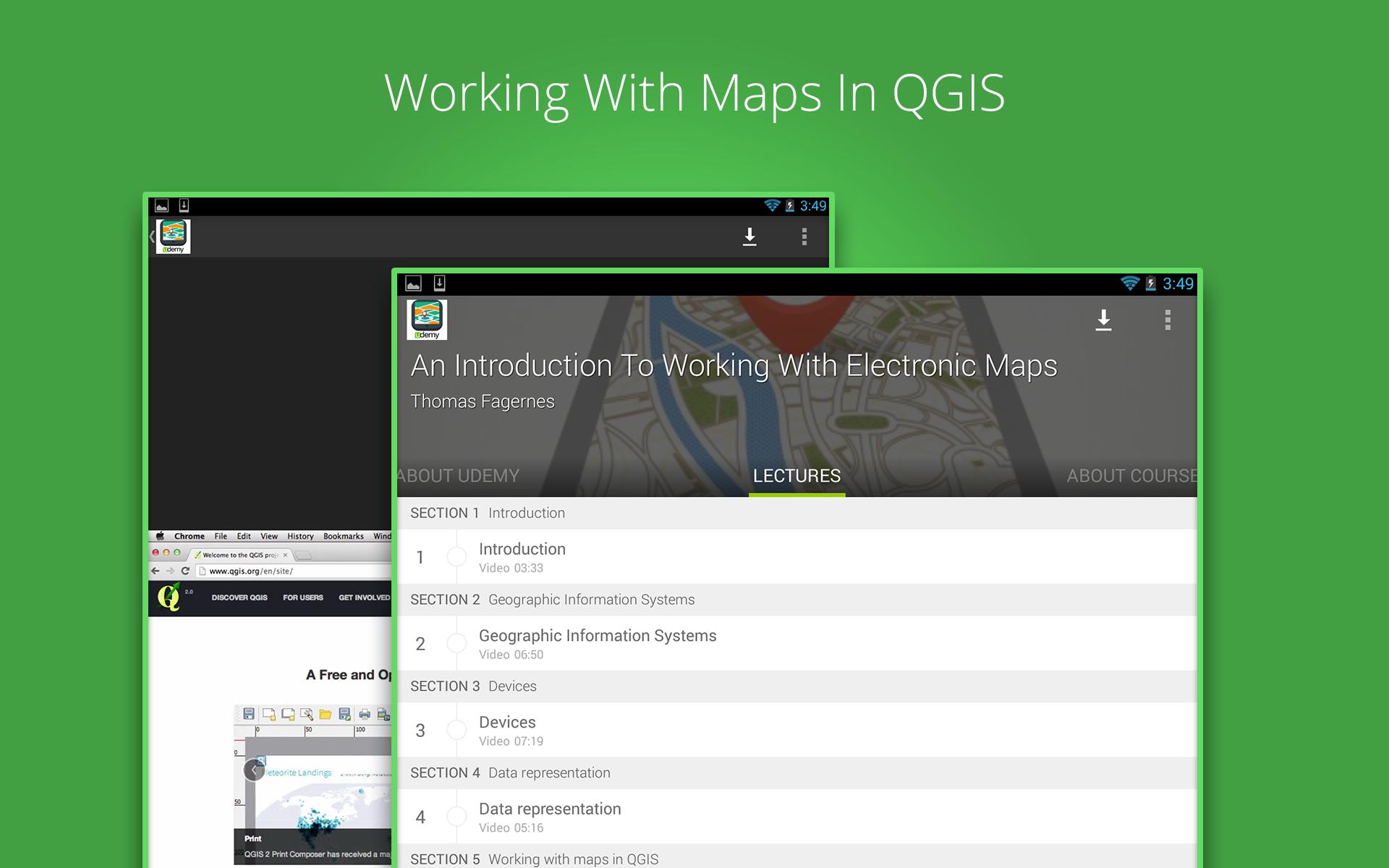The height and width of the screenshot is (868, 1389).
Task: Open three-dot menu in back screen toolbar
Action: click(x=804, y=237)
